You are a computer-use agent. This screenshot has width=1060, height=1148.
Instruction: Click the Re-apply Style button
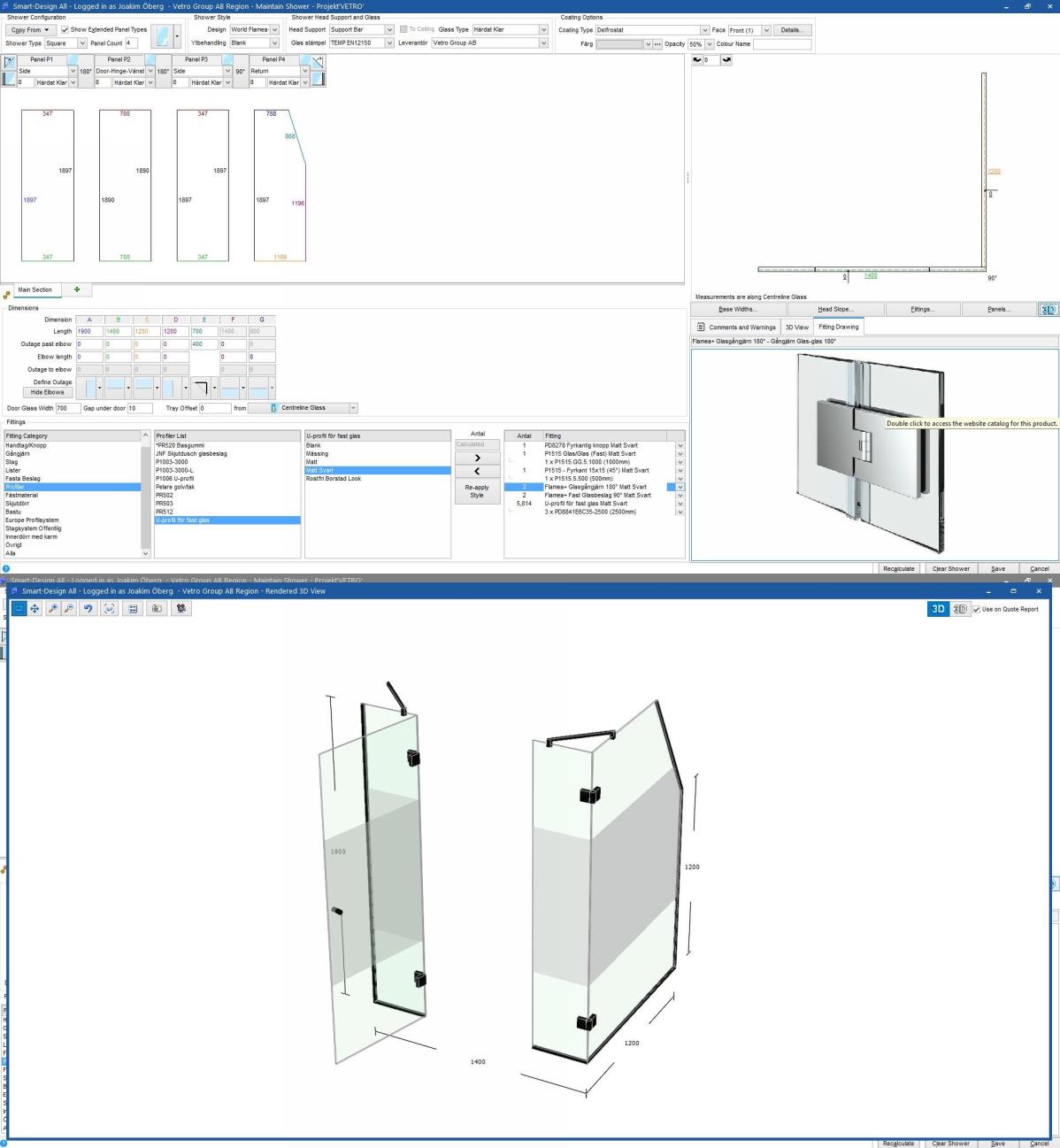pyautogui.click(x=477, y=491)
